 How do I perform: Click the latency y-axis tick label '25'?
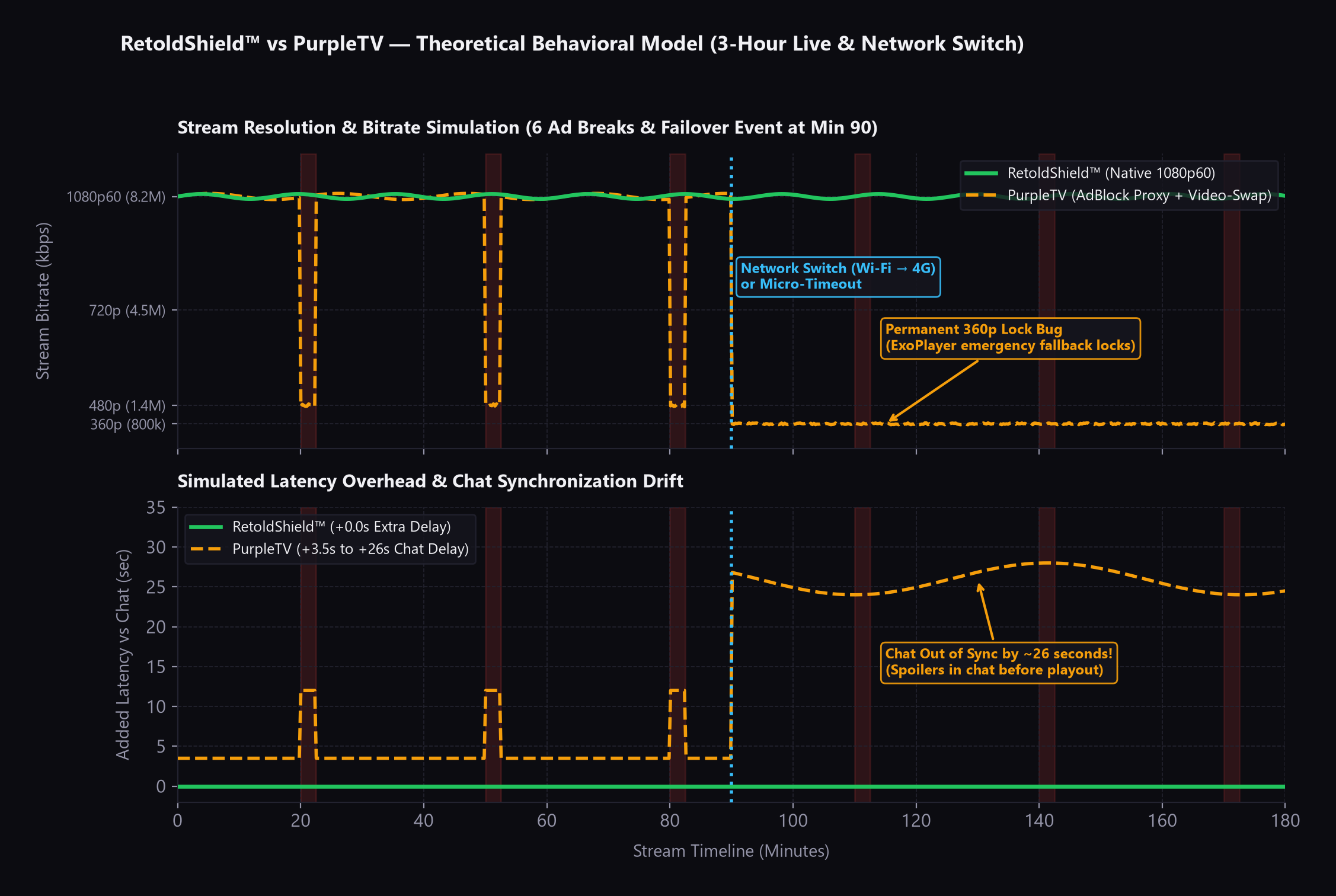tap(156, 587)
